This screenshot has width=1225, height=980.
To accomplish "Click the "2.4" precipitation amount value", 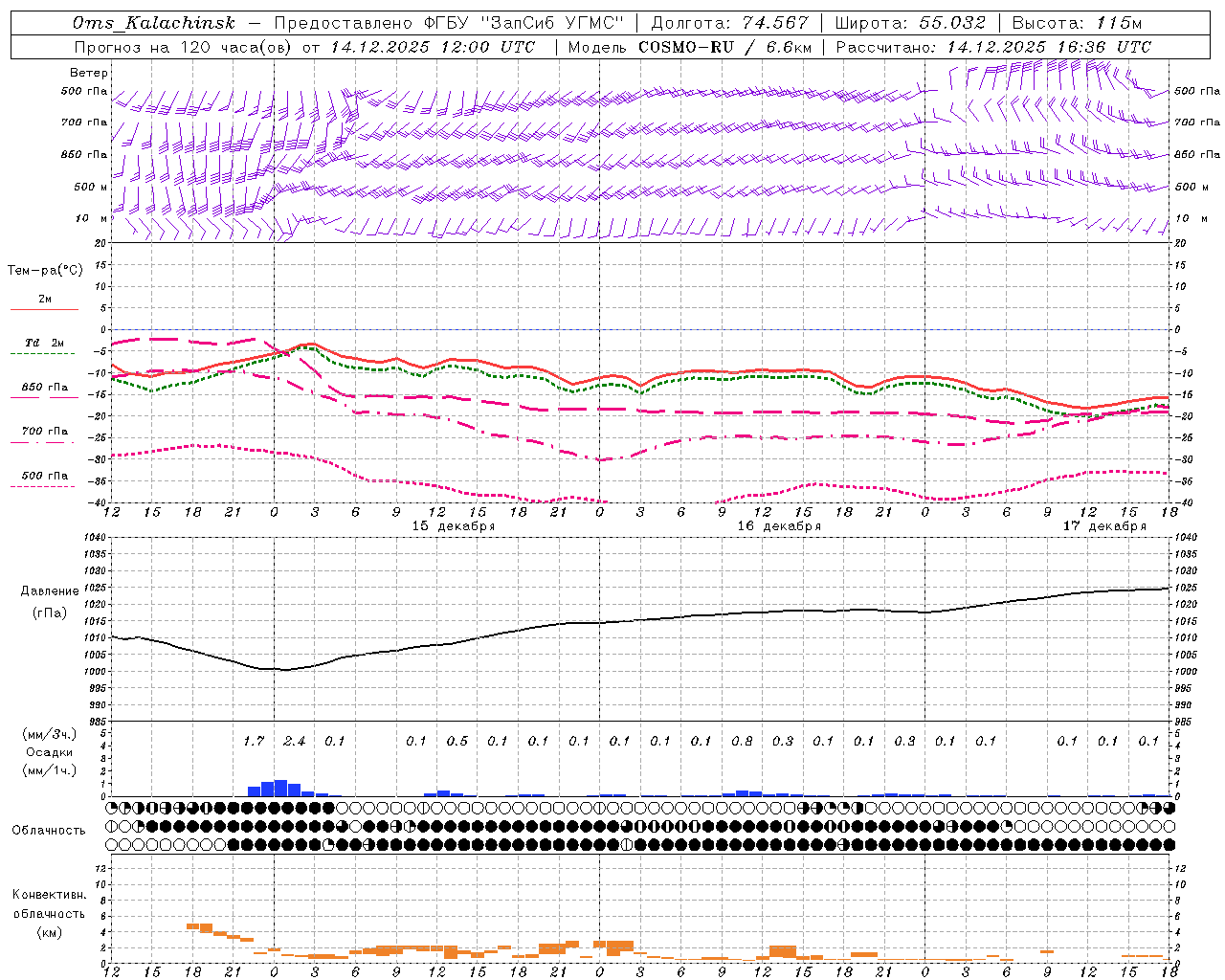I will coord(294,741).
